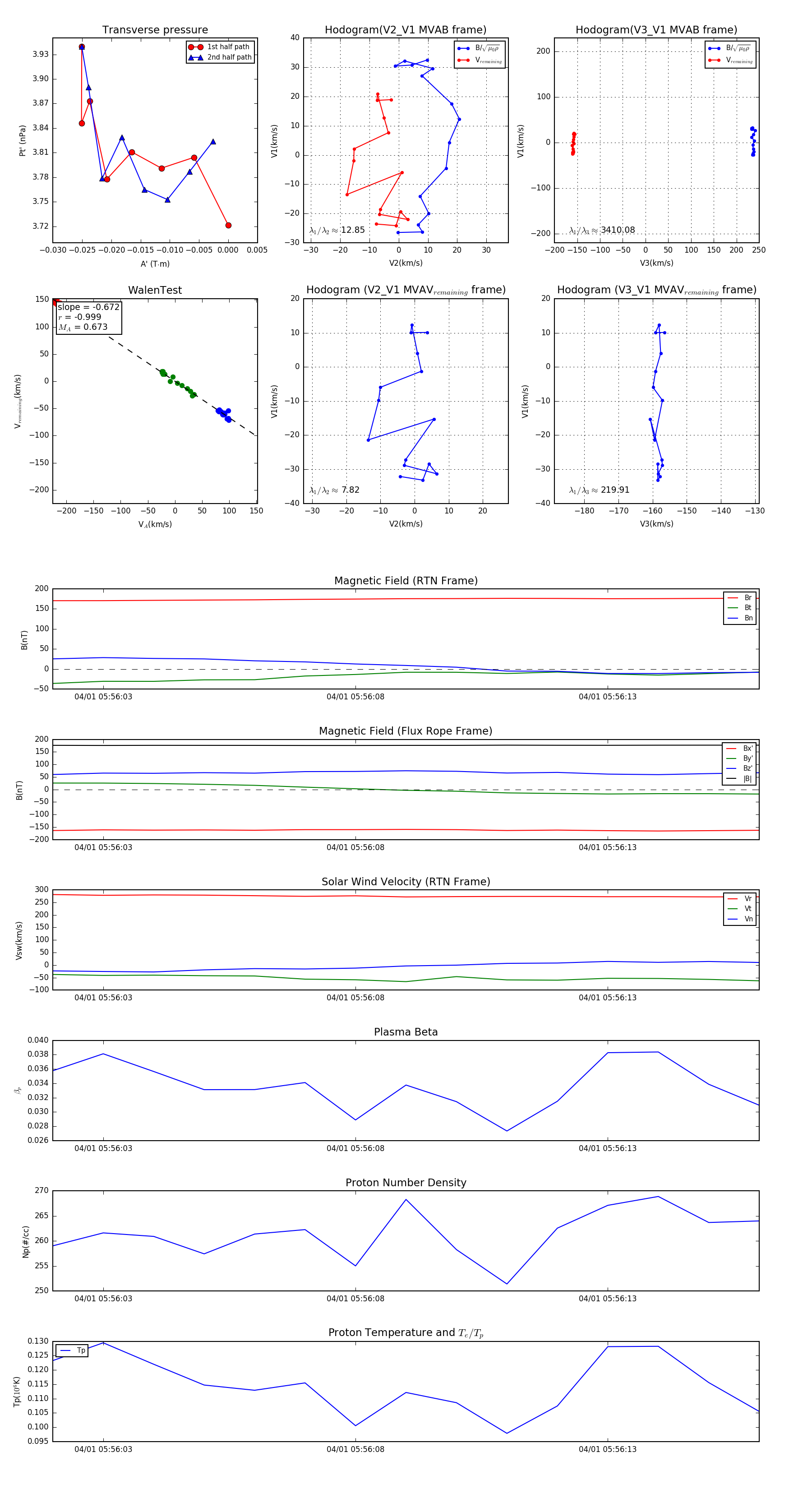Click the 'Proton Number Density' chart title
Image resolution: width=812 pixels, height=1489 pixels.
coord(406,1183)
